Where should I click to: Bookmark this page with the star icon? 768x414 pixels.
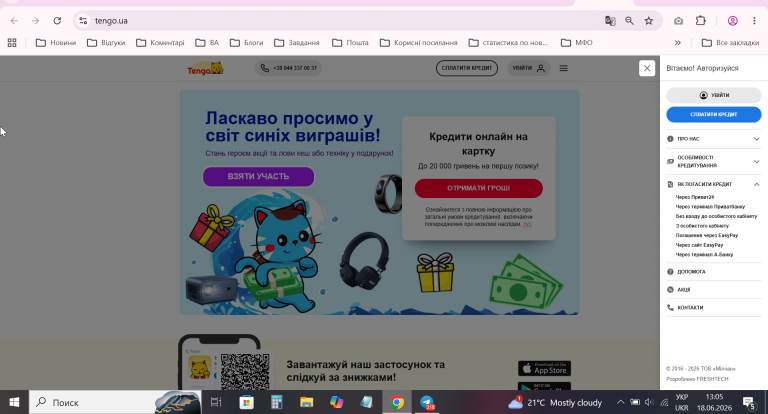[649, 21]
